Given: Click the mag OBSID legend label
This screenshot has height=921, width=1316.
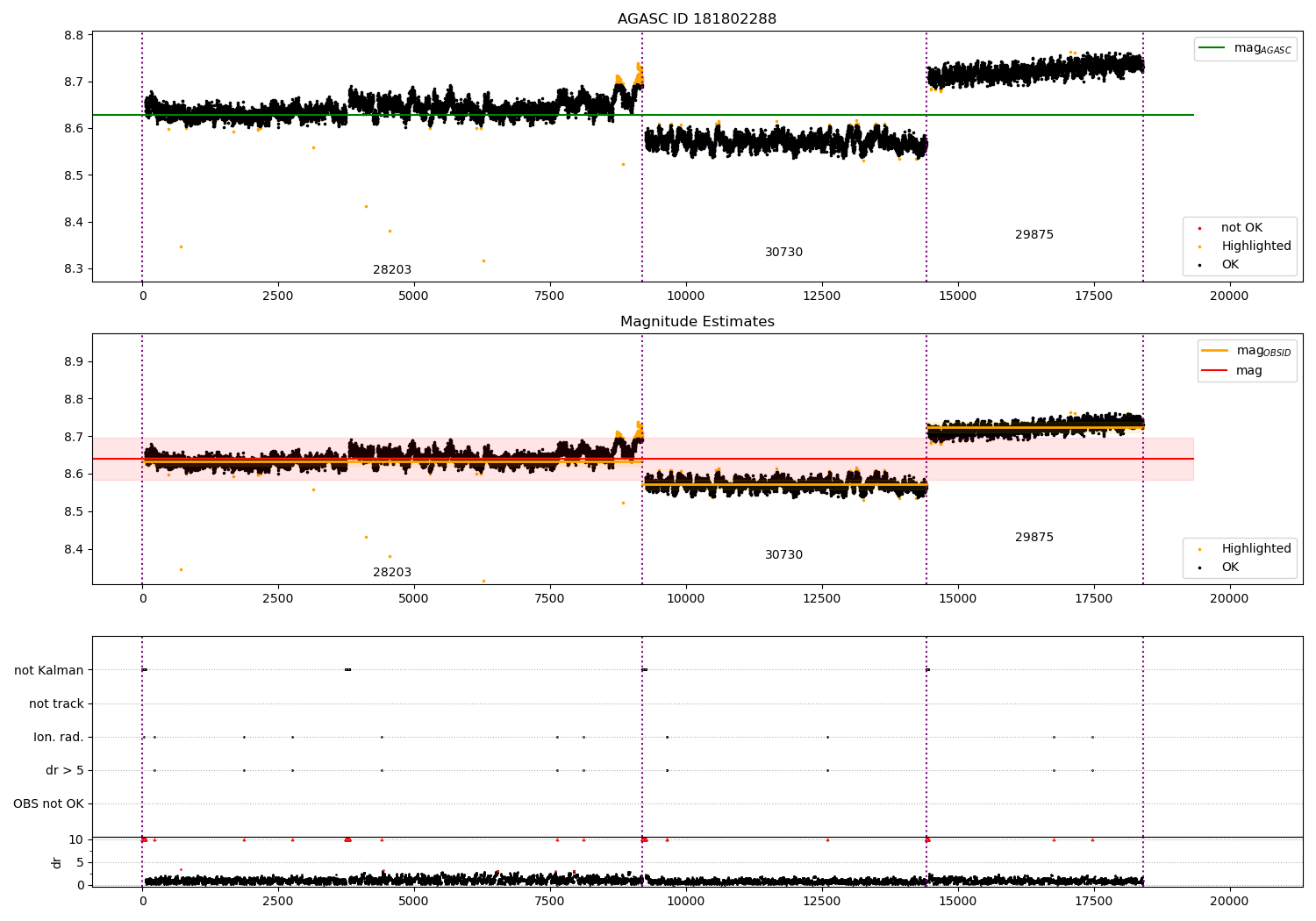Looking at the screenshot, I should [x=1263, y=351].
